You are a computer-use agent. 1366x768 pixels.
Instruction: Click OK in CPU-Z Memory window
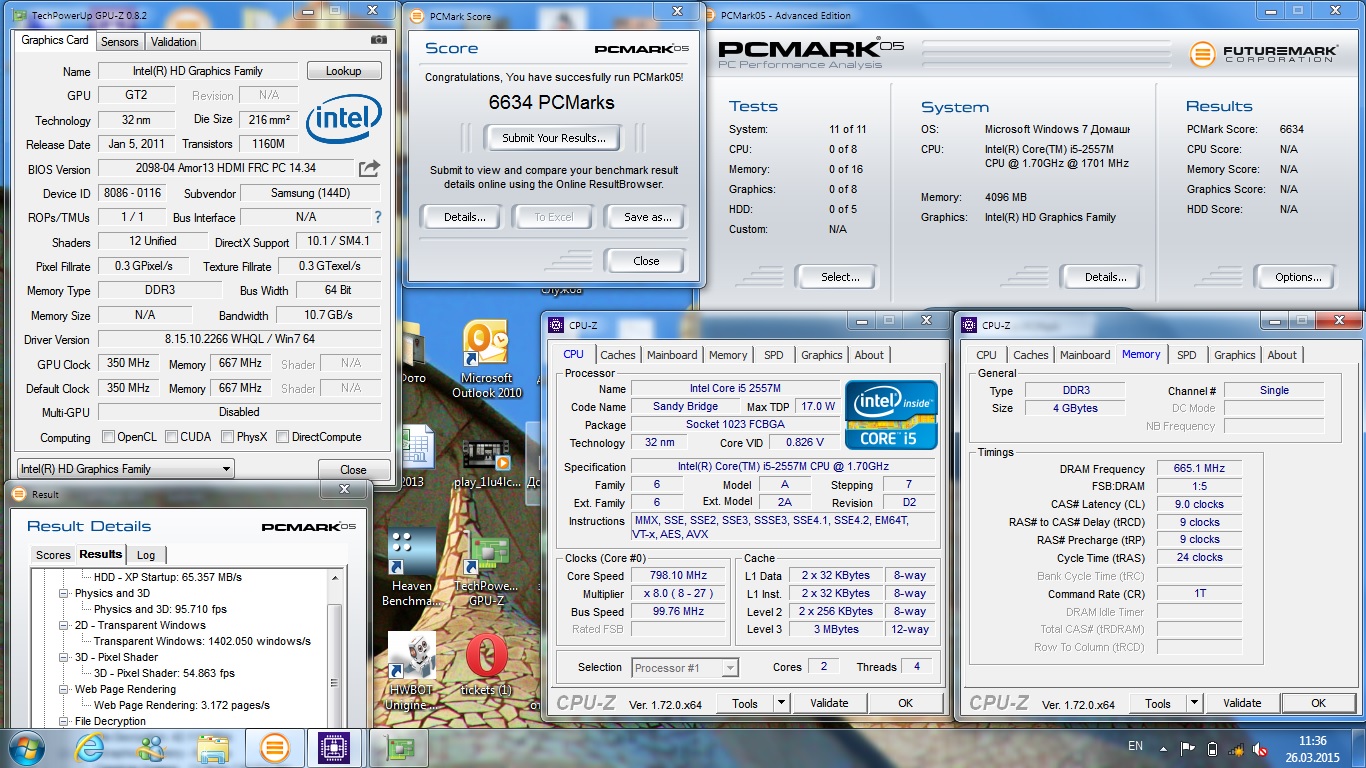1318,703
